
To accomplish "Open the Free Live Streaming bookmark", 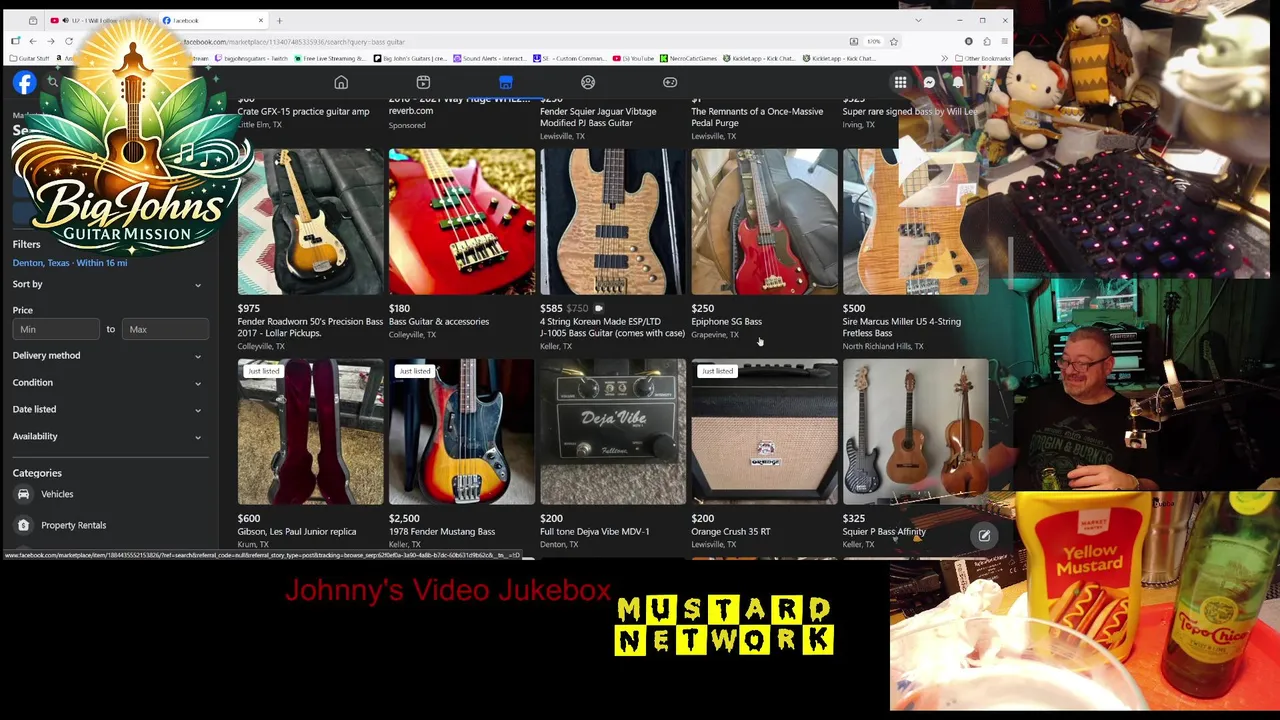I will click(x=330, y=59).
